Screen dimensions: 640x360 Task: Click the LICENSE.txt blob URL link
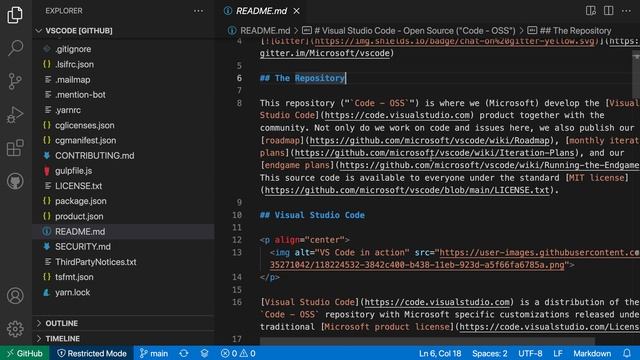407,190
